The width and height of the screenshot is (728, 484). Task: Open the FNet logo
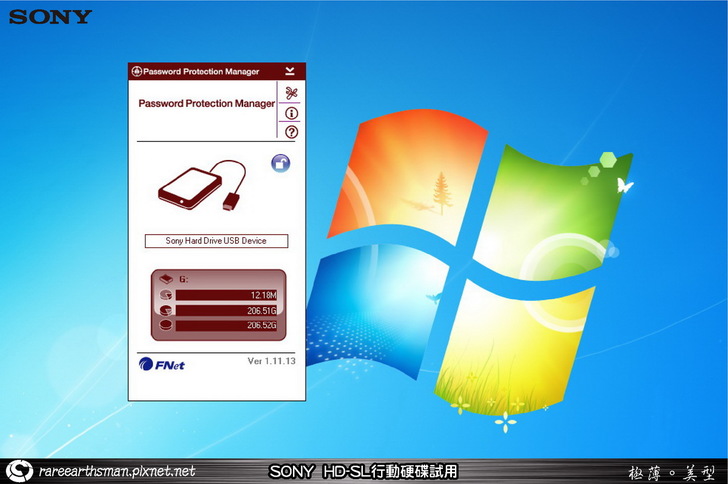click(161, 365)
